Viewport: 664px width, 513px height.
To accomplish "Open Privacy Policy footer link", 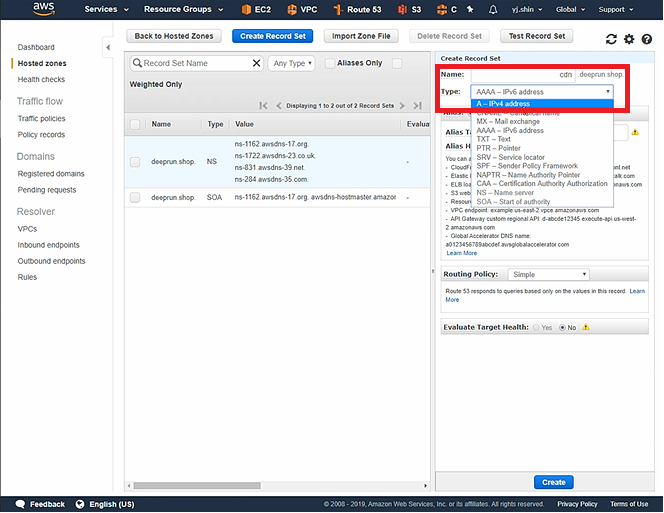I will [x=577, y=504].
